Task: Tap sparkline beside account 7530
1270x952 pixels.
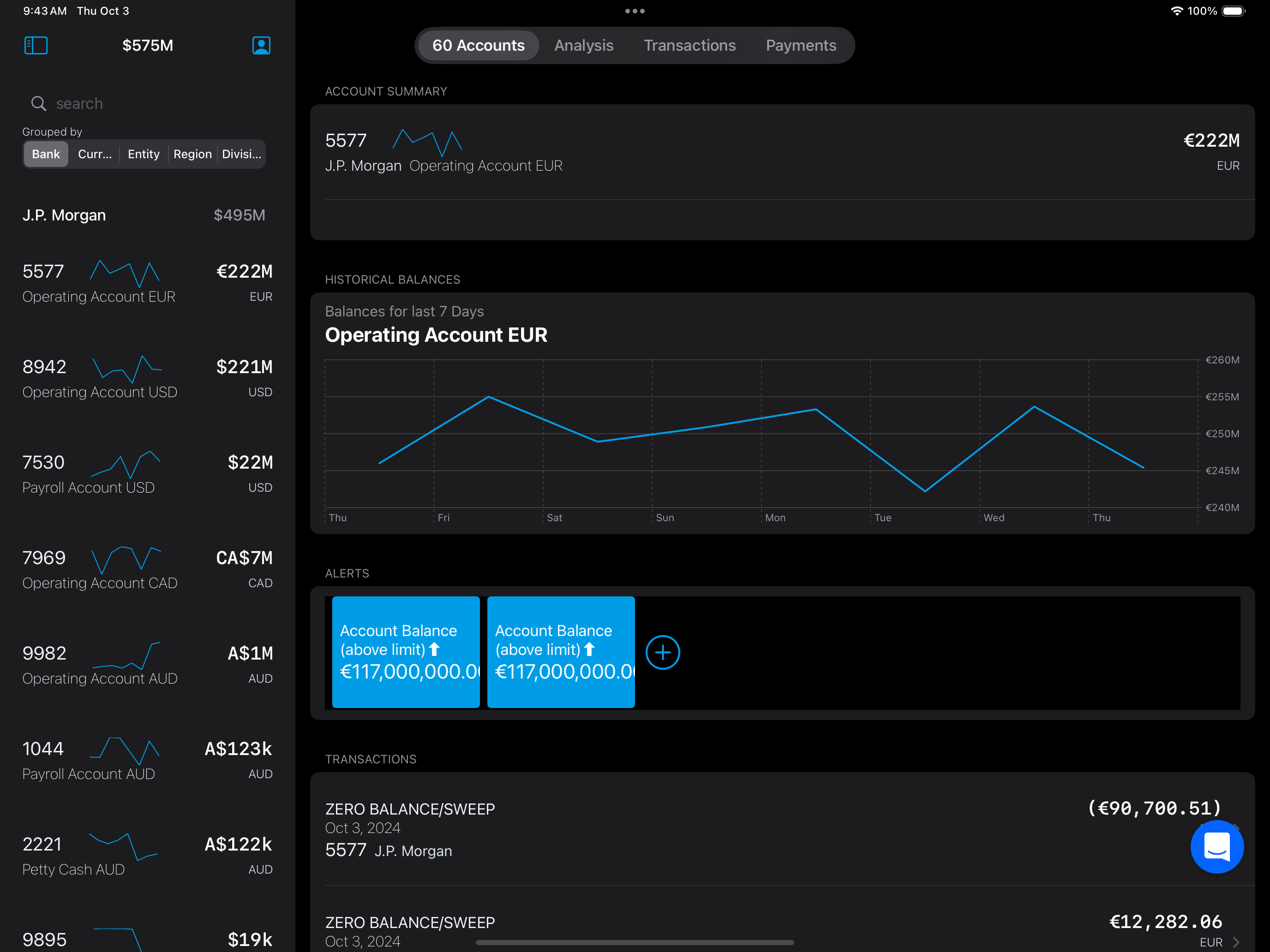Action: point(125,465)
